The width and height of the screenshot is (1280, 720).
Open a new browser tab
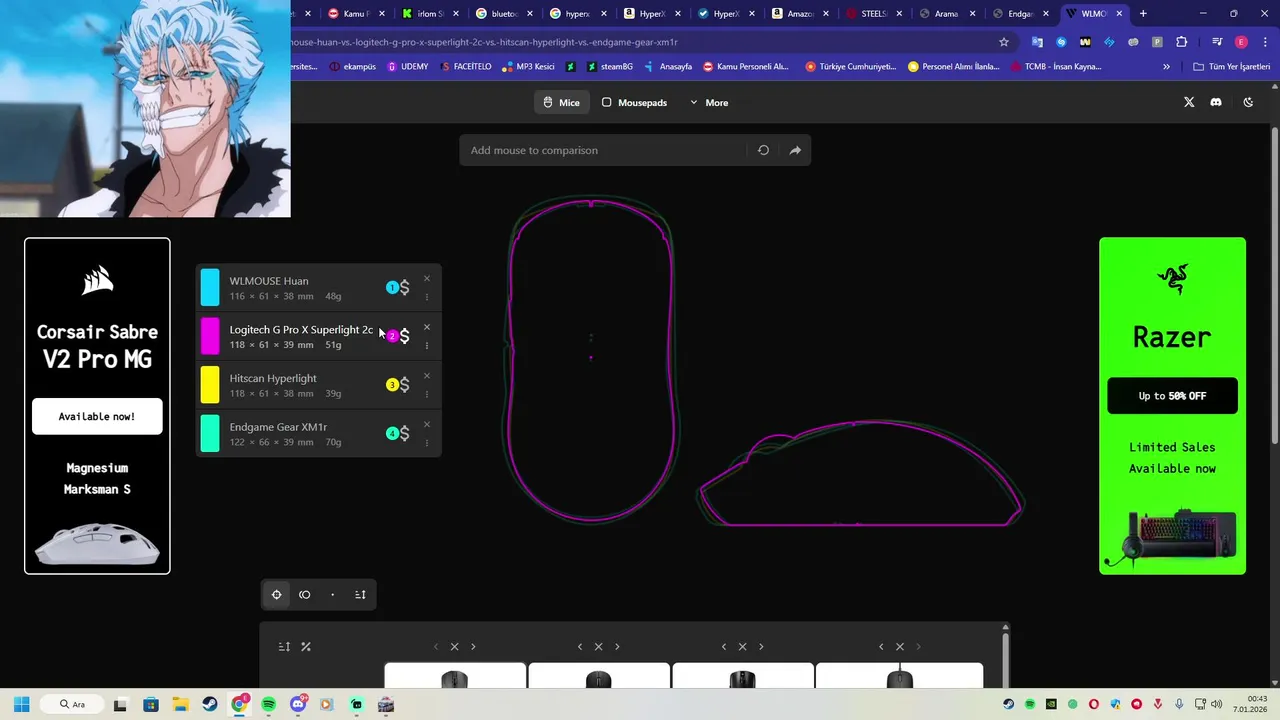(1143, 14)
